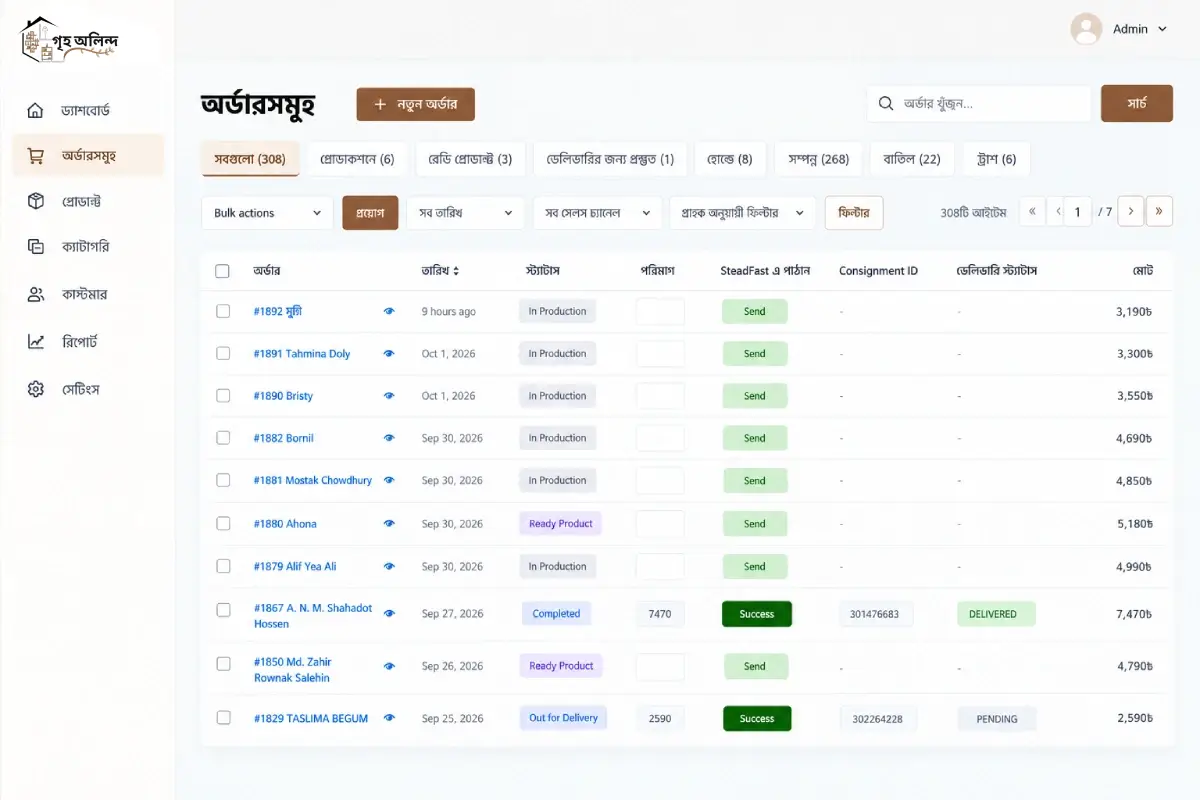Open the ড্যাশবোর্ড home icon in sidebar
Screen dimensions: 1200x800
(x=36, y=110)
